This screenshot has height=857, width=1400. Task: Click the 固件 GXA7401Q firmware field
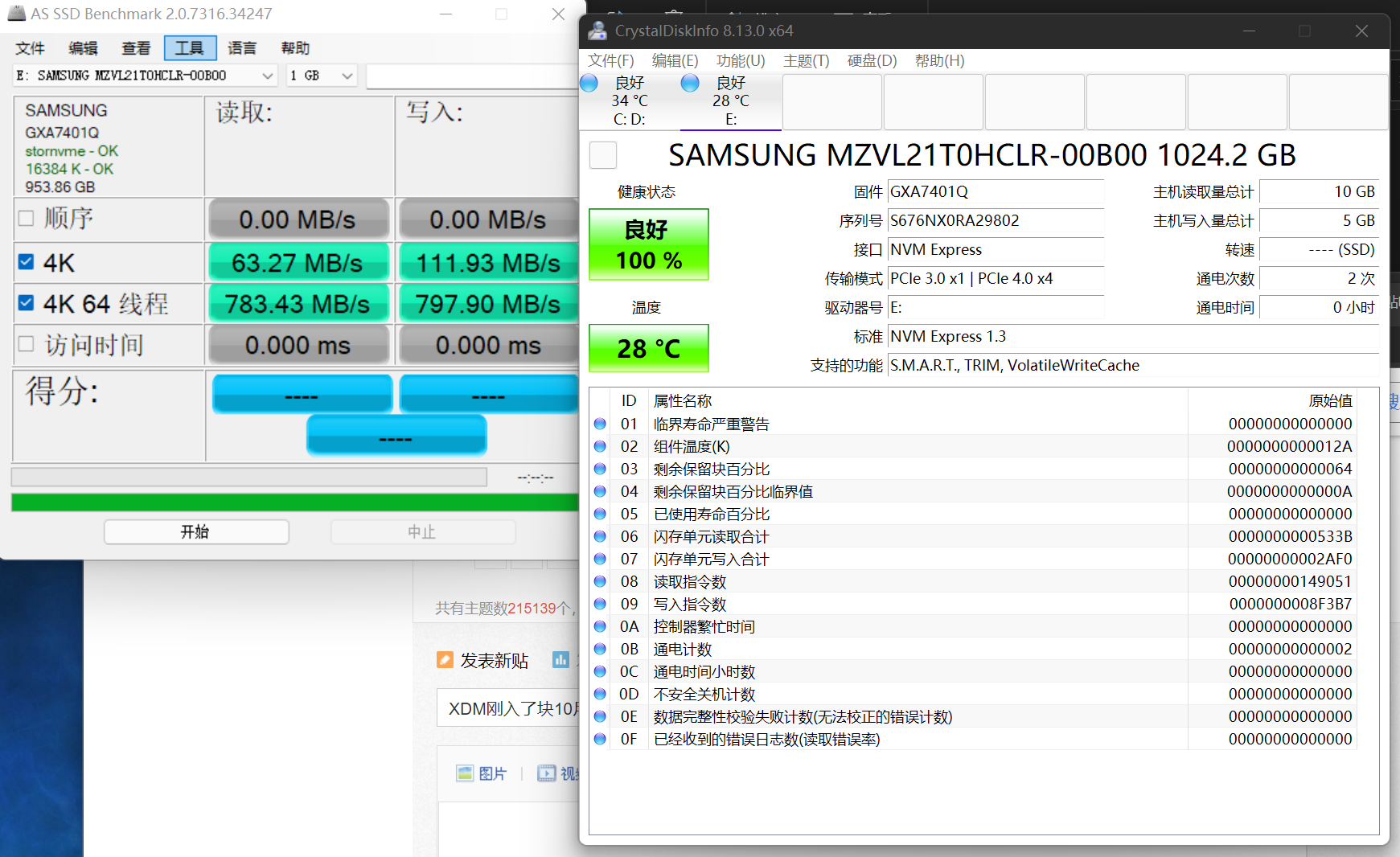click(996, 191)
